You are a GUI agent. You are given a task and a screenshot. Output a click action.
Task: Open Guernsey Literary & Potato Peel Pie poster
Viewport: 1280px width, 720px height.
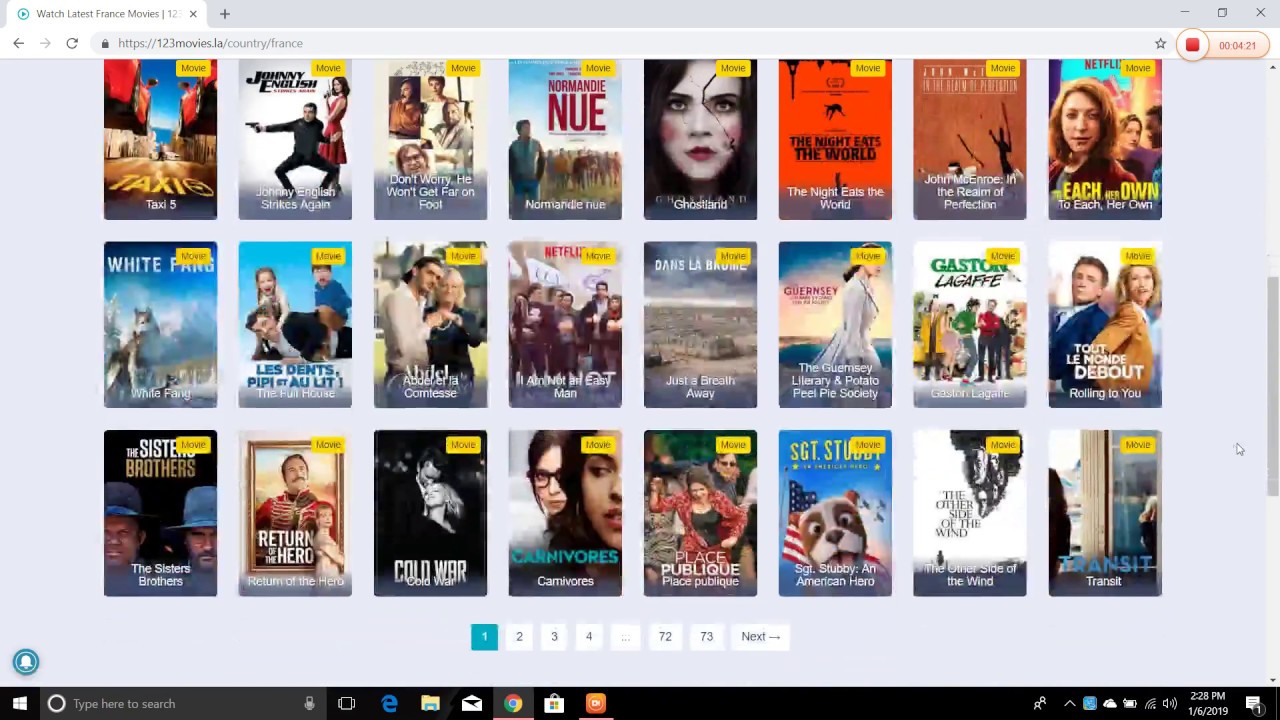(835, 325)
